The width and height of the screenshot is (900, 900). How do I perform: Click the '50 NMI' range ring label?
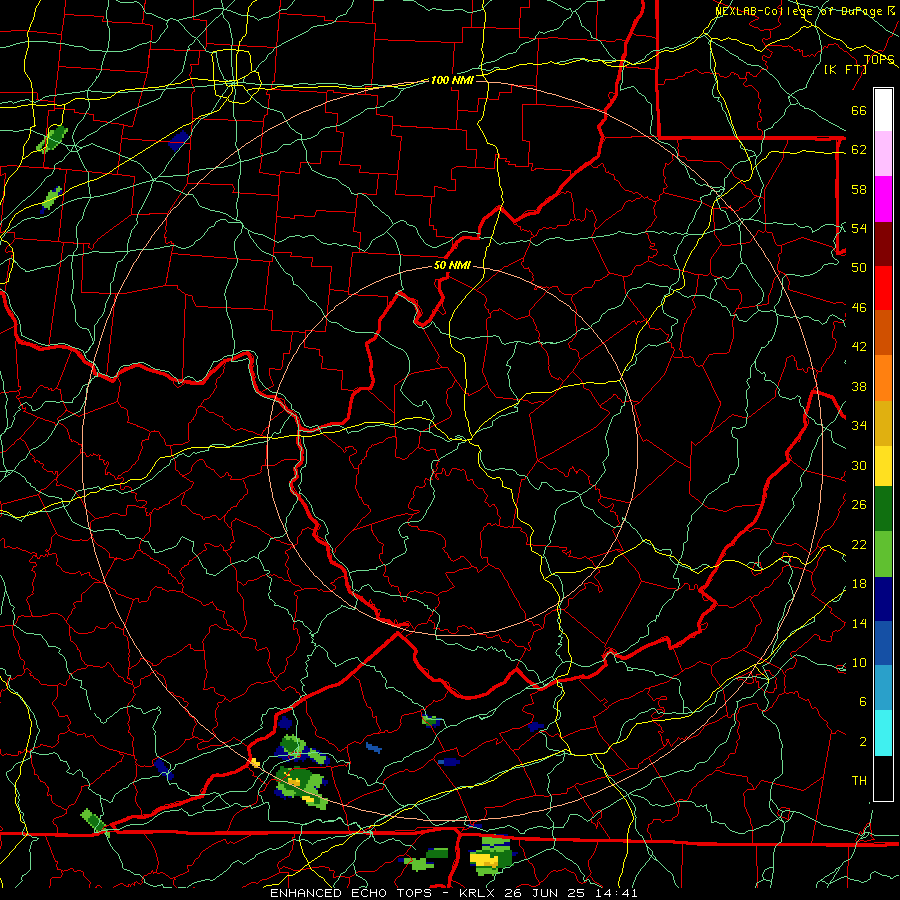click(452, 265)
